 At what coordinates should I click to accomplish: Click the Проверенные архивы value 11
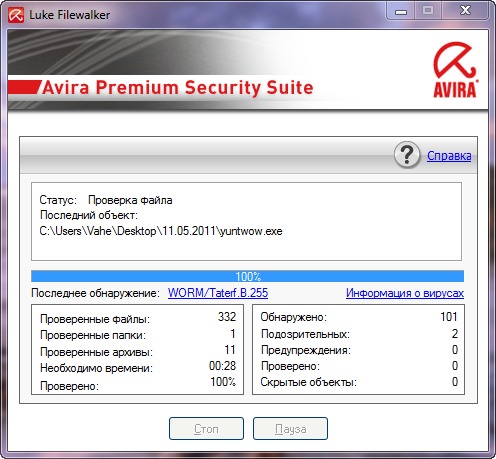[230, 350]
